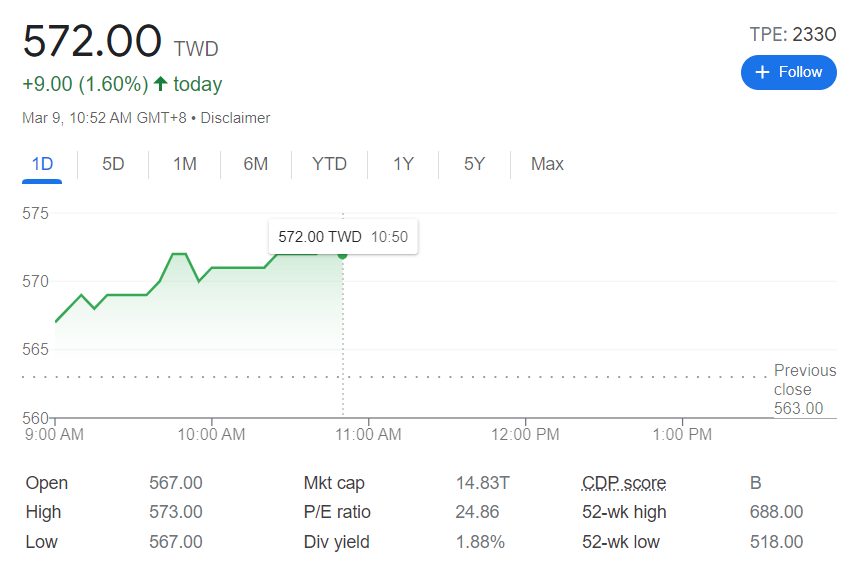Select the Max range tab

pyautogui.click(x=547, y=164)
